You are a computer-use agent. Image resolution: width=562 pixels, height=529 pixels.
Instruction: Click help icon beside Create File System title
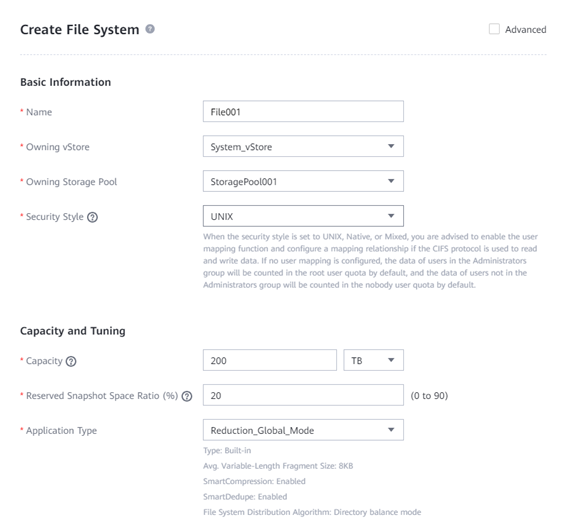click(150, 29)
